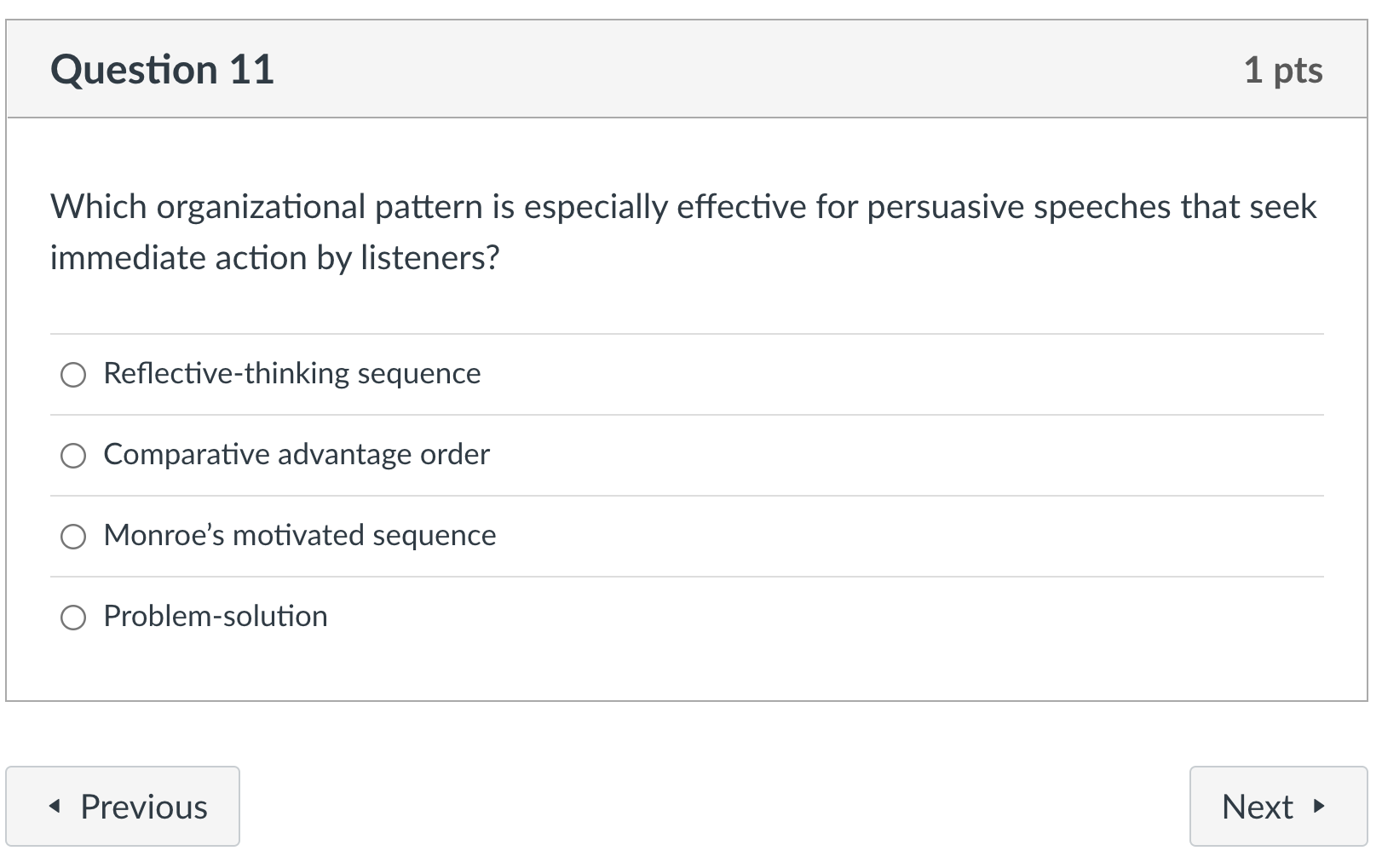Click the Problem-solution answer label

215,616
